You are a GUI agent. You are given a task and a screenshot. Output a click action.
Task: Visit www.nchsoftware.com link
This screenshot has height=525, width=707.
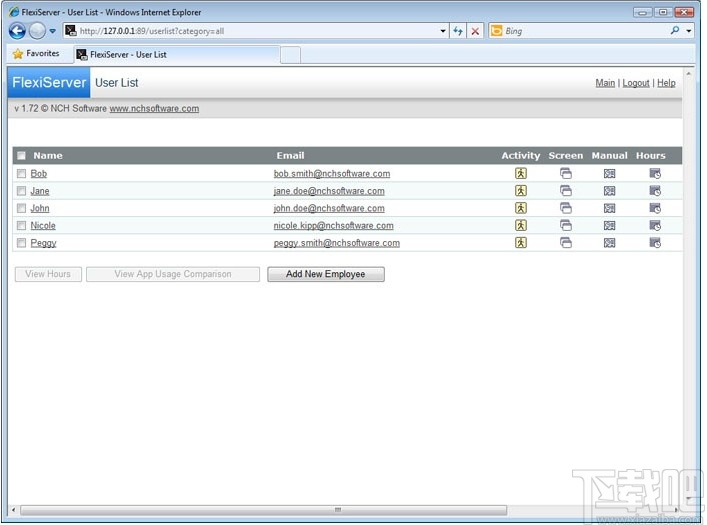click(154, 109)
